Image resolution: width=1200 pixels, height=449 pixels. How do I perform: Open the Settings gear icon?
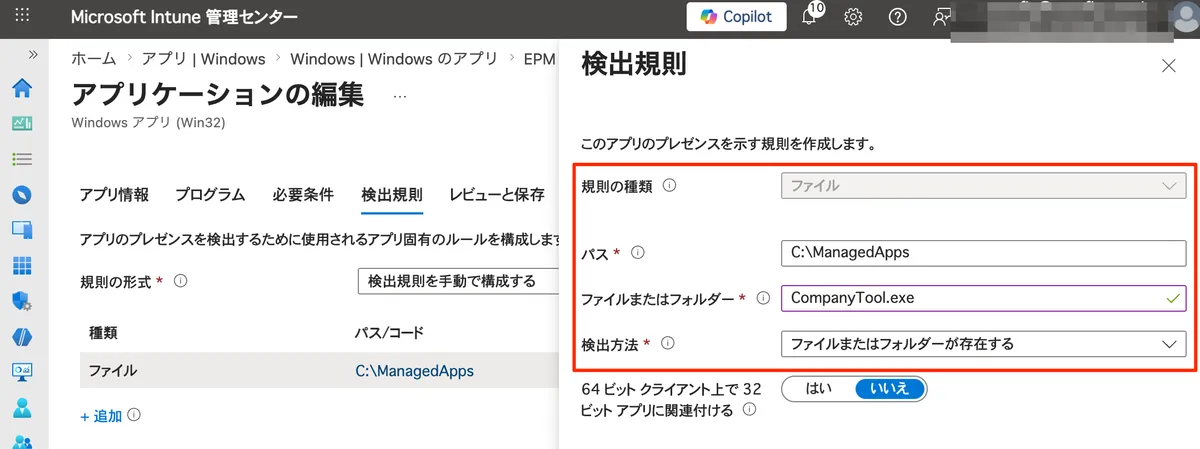pos(853,17)
